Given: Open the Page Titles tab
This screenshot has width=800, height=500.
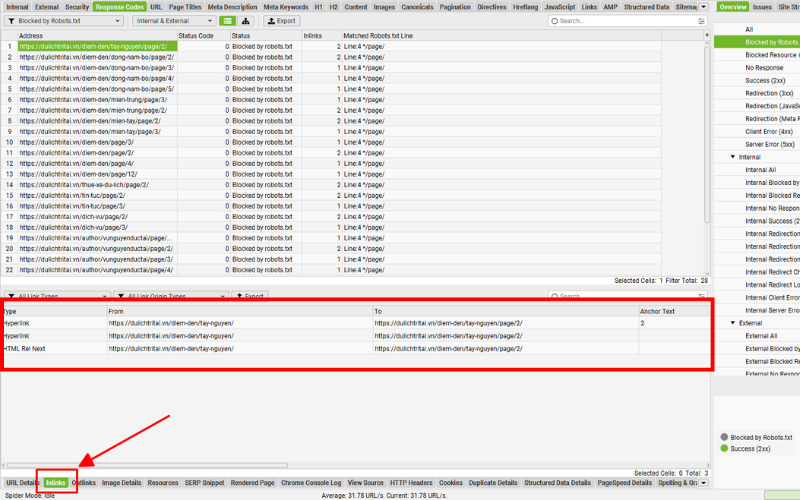Looking at the screenshot, I should click(185, 7).
